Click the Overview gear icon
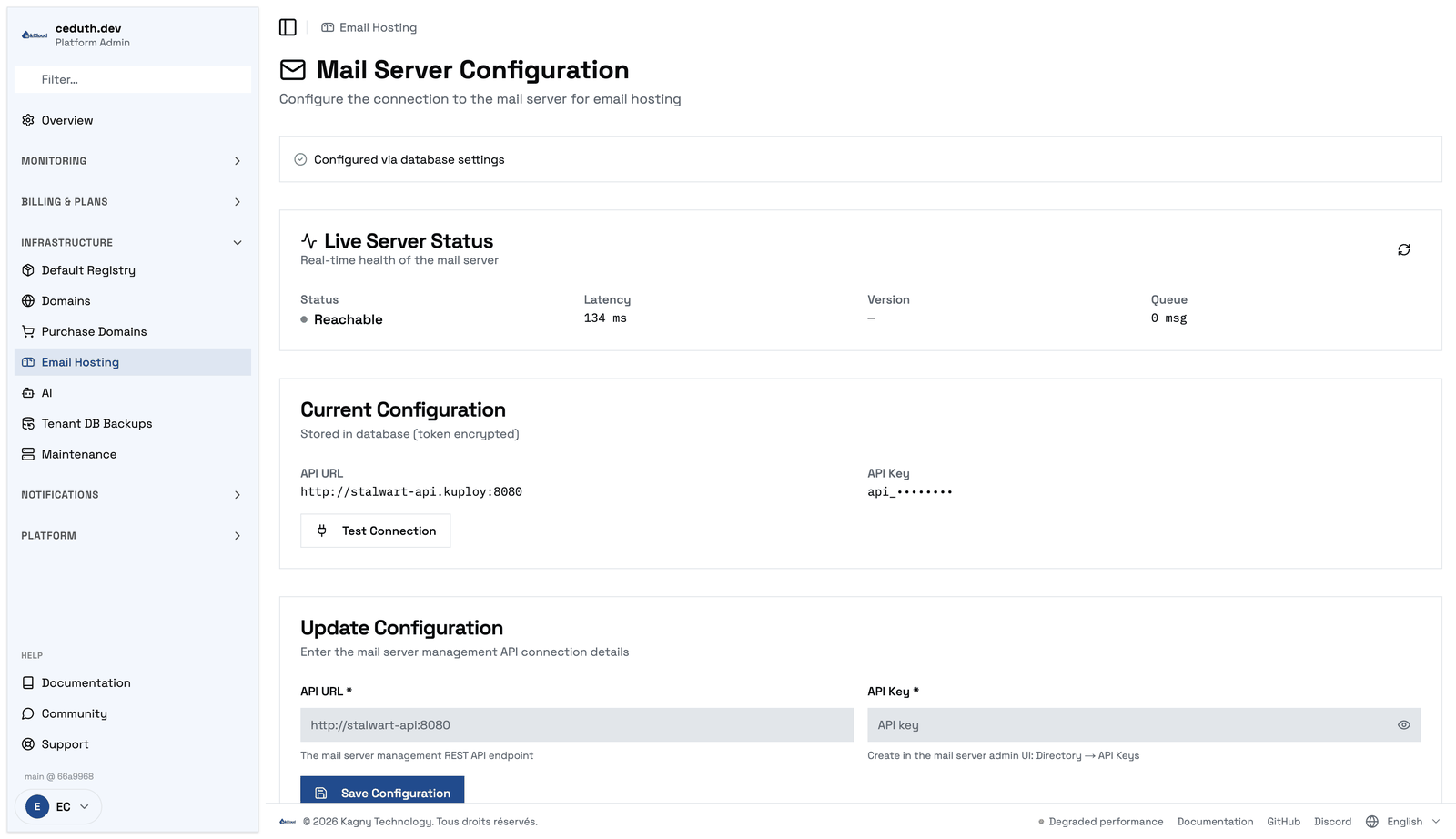The image size is (1456, 839). [28, 120]
